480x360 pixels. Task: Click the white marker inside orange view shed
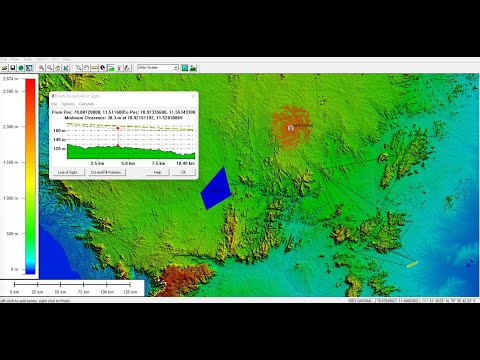290,128
